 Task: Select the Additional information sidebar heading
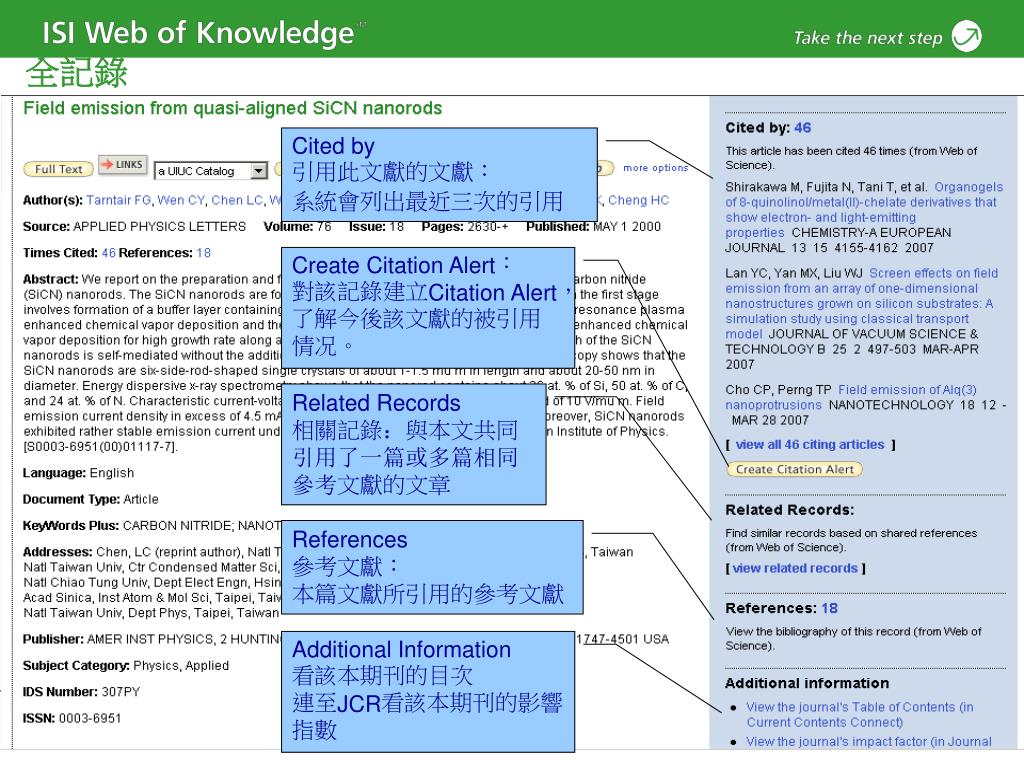click(807, 683)
